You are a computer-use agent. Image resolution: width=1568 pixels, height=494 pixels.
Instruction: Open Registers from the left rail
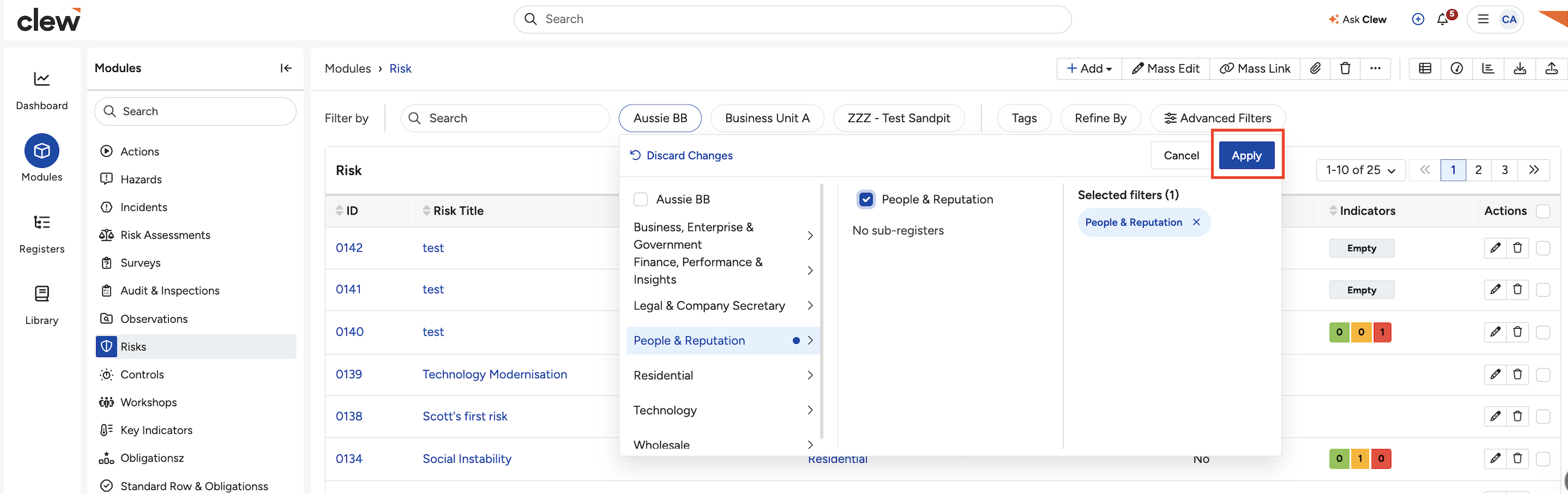42,234
